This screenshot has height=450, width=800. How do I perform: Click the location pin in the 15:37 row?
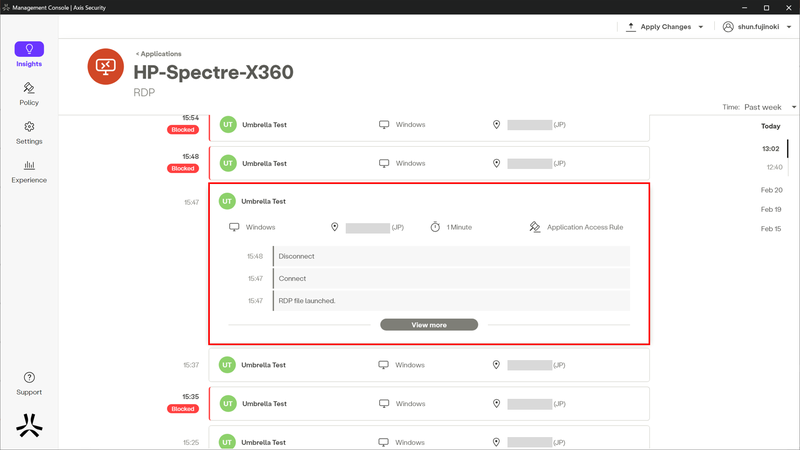click(x=496, y=365)
